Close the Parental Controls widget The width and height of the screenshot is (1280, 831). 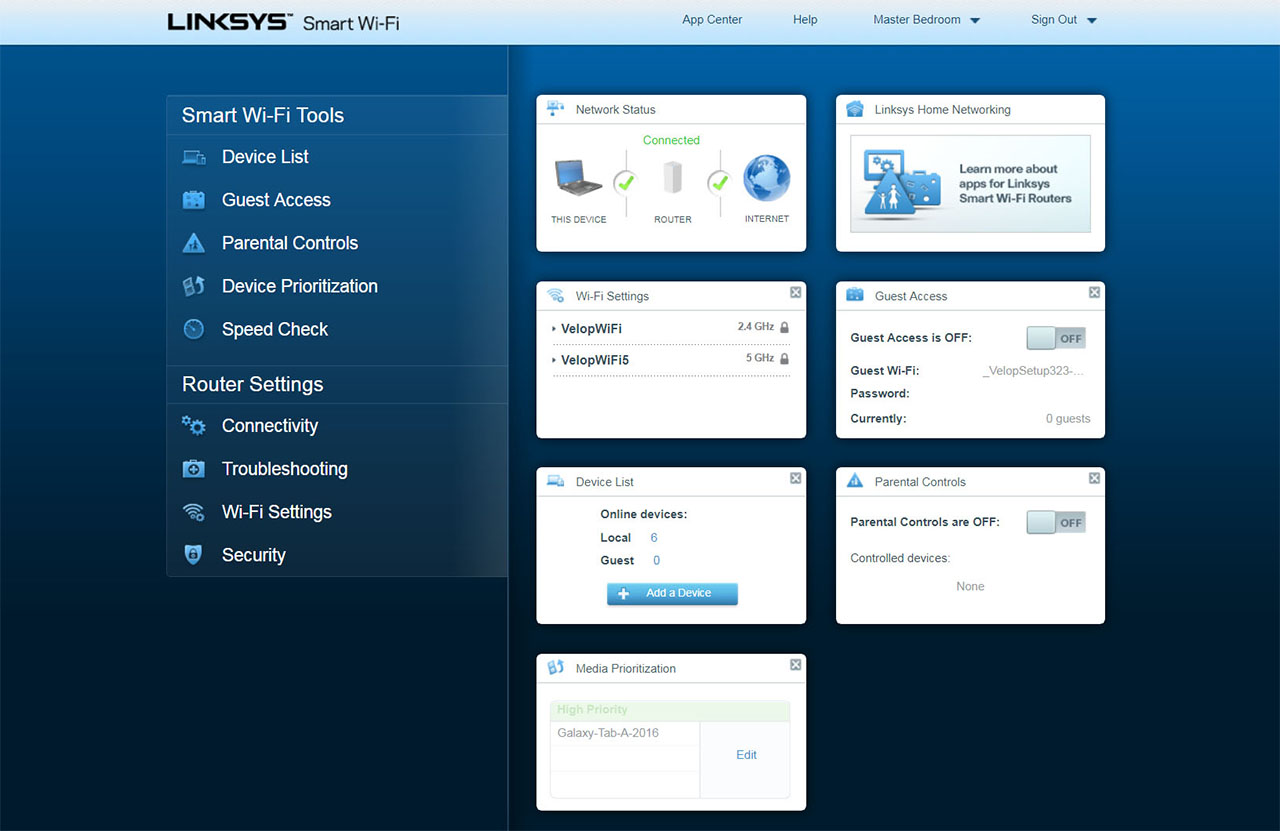(x=1094, y=478)
